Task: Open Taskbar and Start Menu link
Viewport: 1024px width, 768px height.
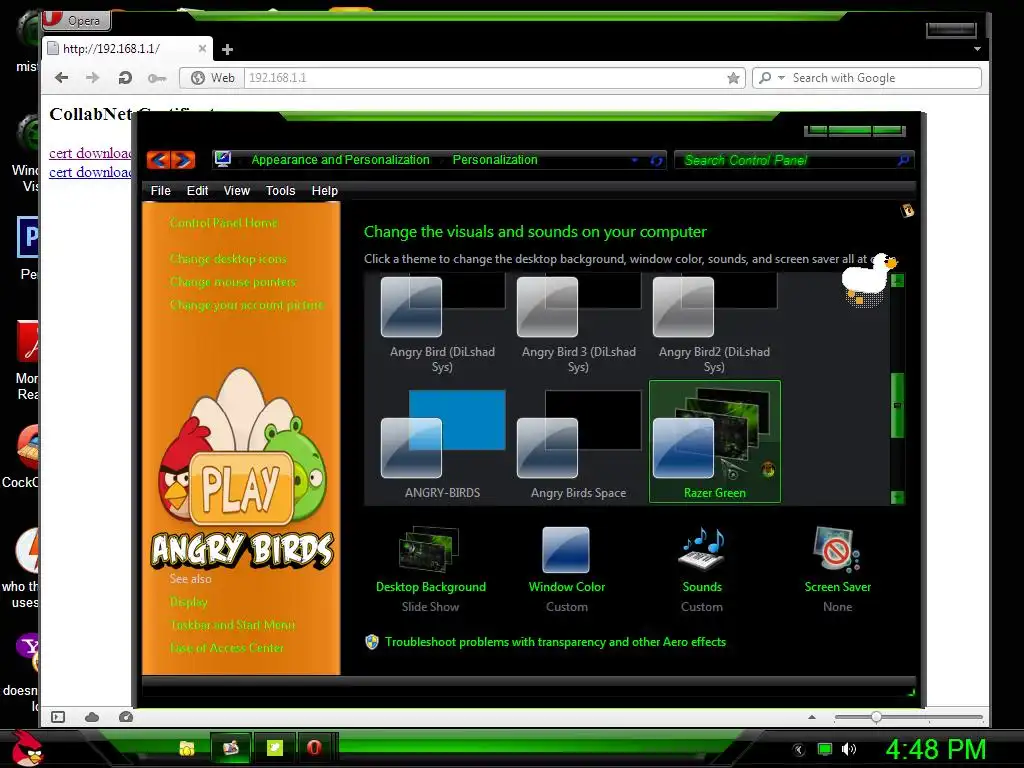Action: [232, 625]
